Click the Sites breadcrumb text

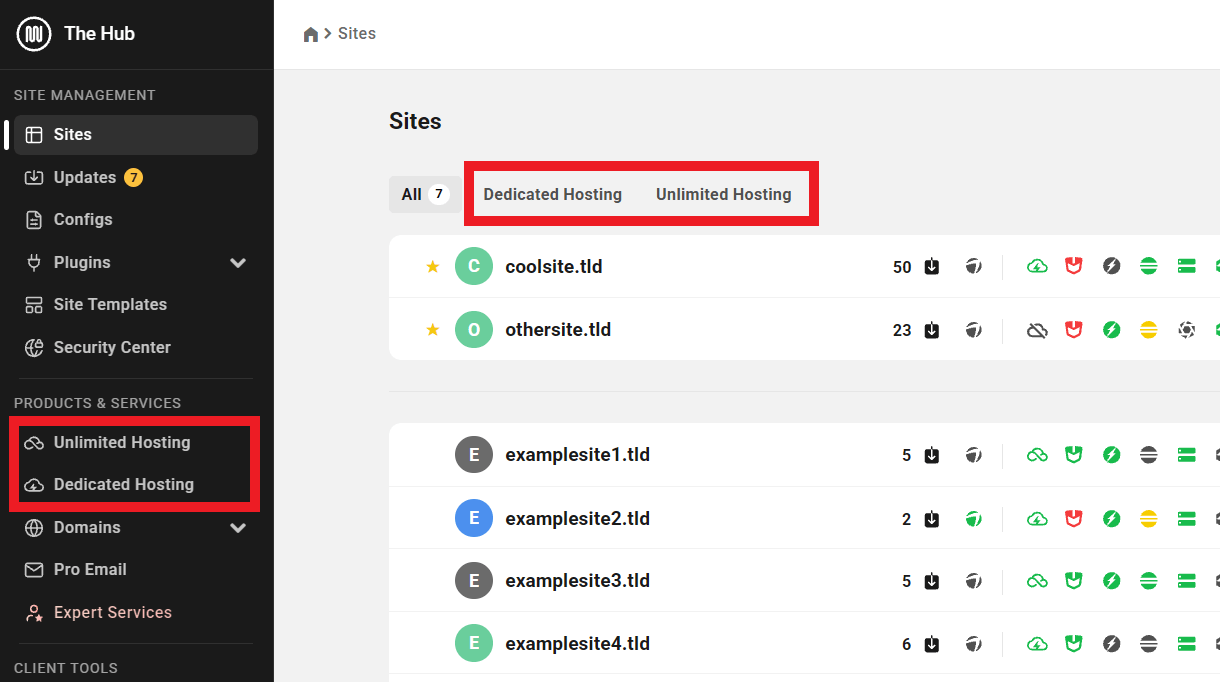(x=357, y=34)
